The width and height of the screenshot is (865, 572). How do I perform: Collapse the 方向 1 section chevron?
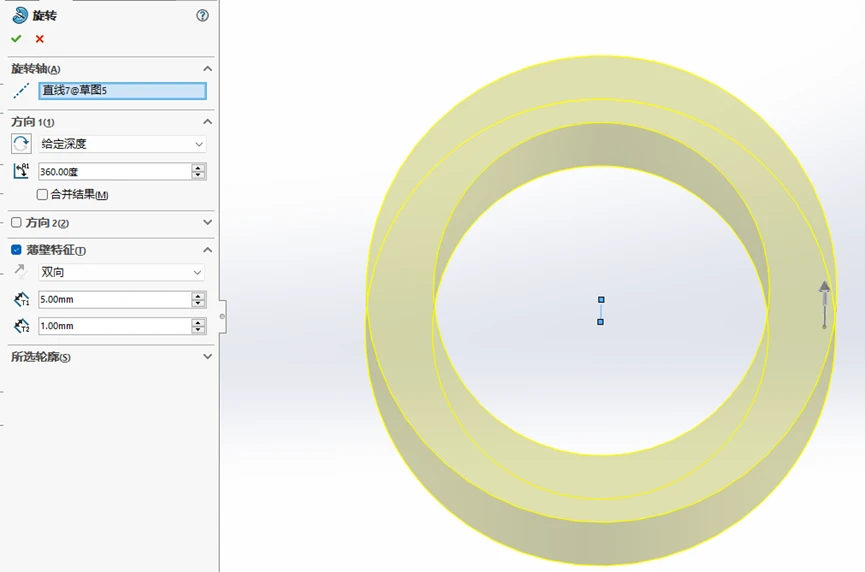pos(207,121)
